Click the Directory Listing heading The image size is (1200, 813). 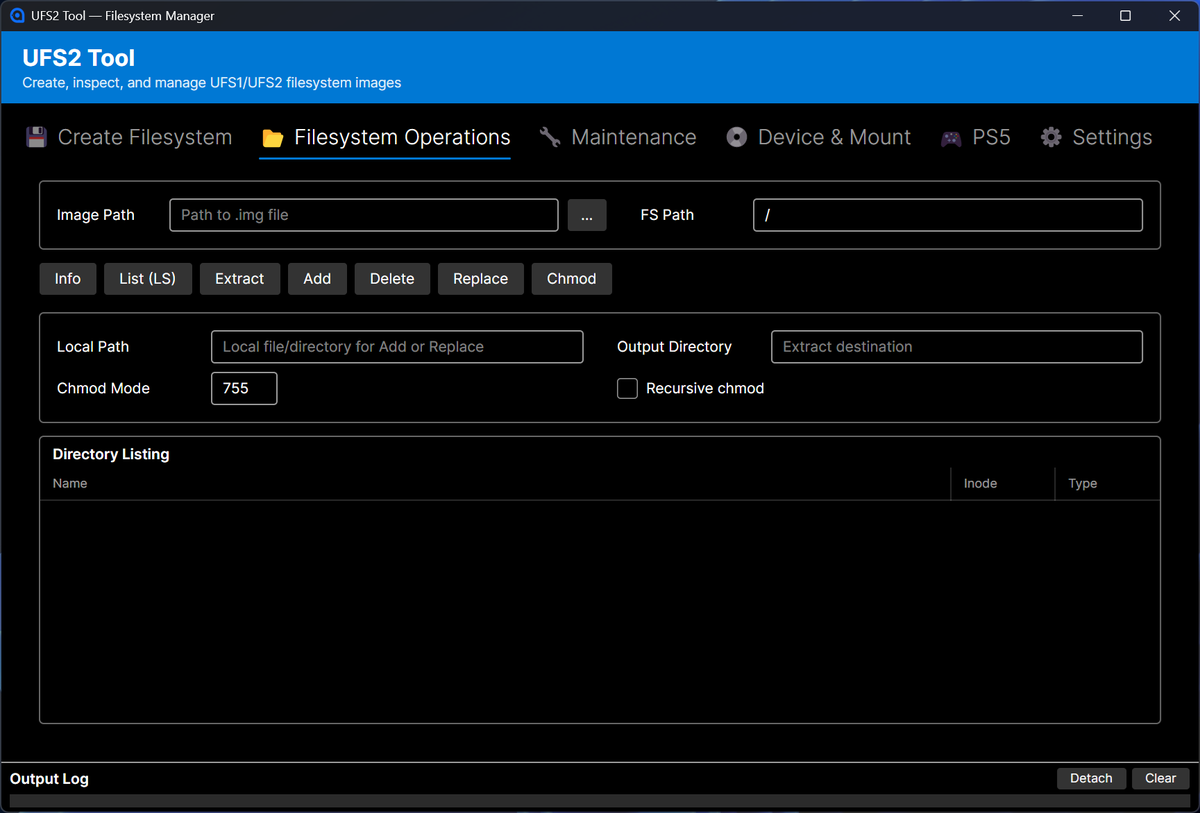111,454
